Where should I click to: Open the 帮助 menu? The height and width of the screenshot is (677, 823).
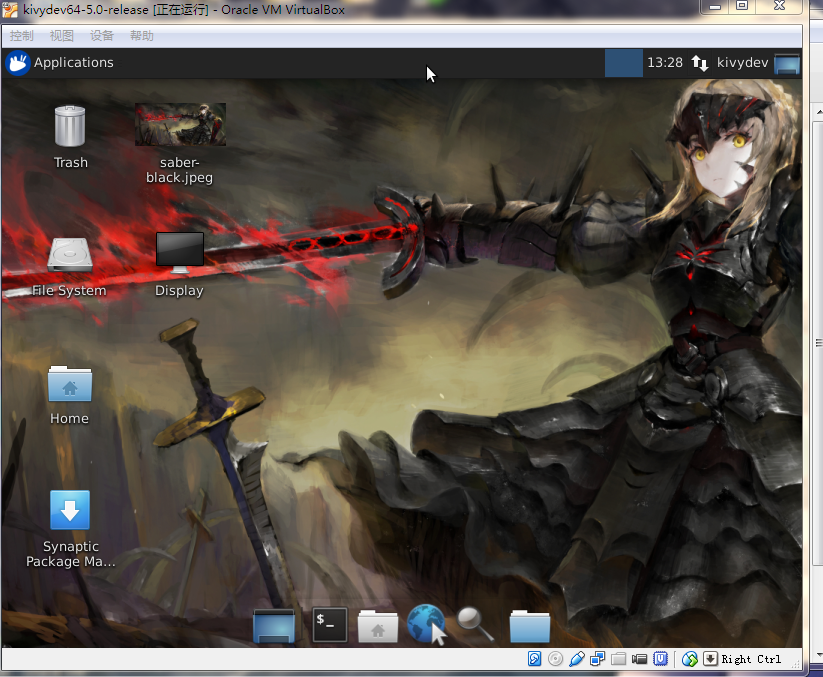142,36
